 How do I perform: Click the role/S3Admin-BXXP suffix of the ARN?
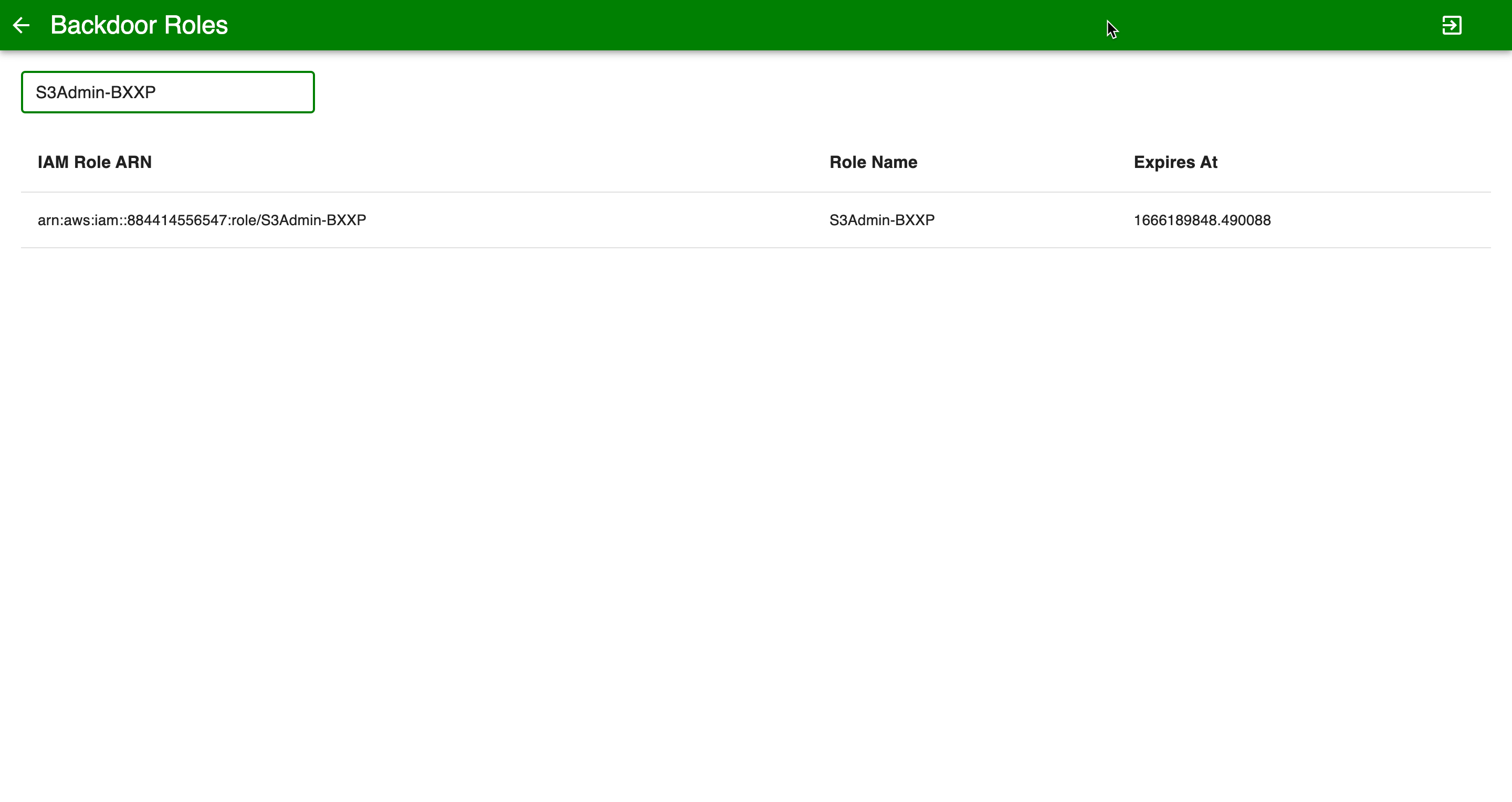pyautogui.click(x=298, y=220)
